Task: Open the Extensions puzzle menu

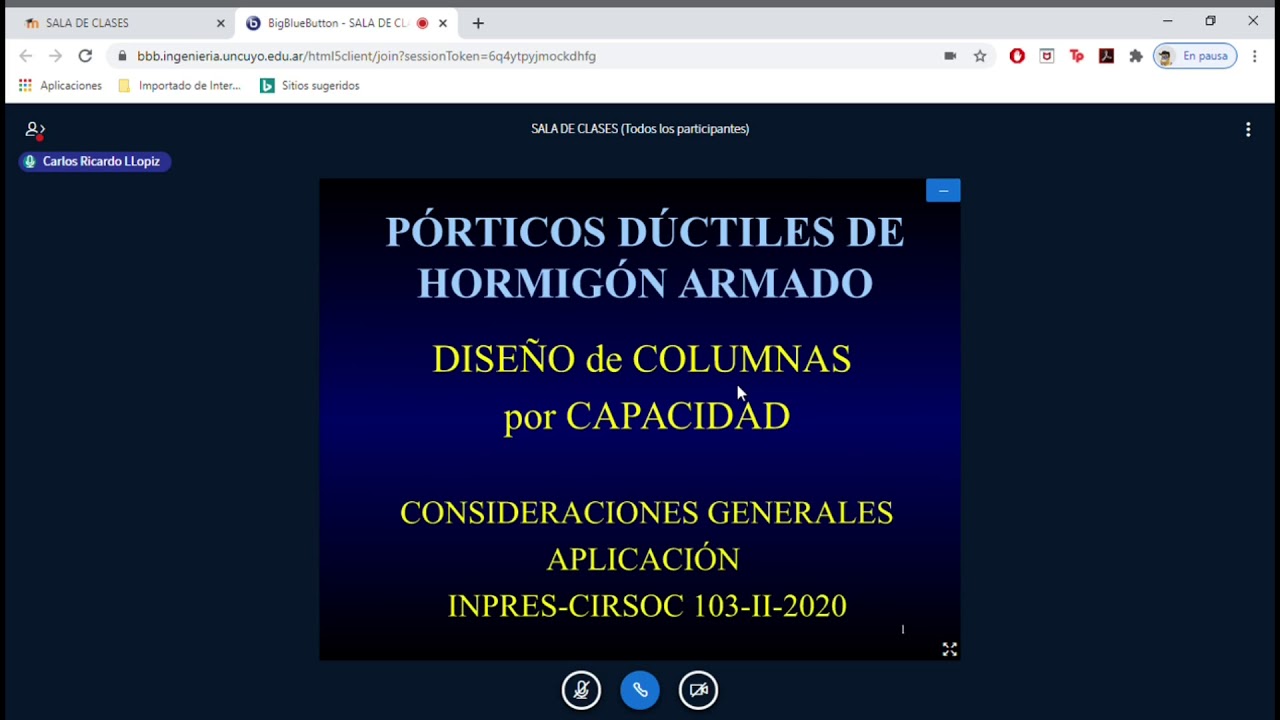Action: (x=1136, y=56)
